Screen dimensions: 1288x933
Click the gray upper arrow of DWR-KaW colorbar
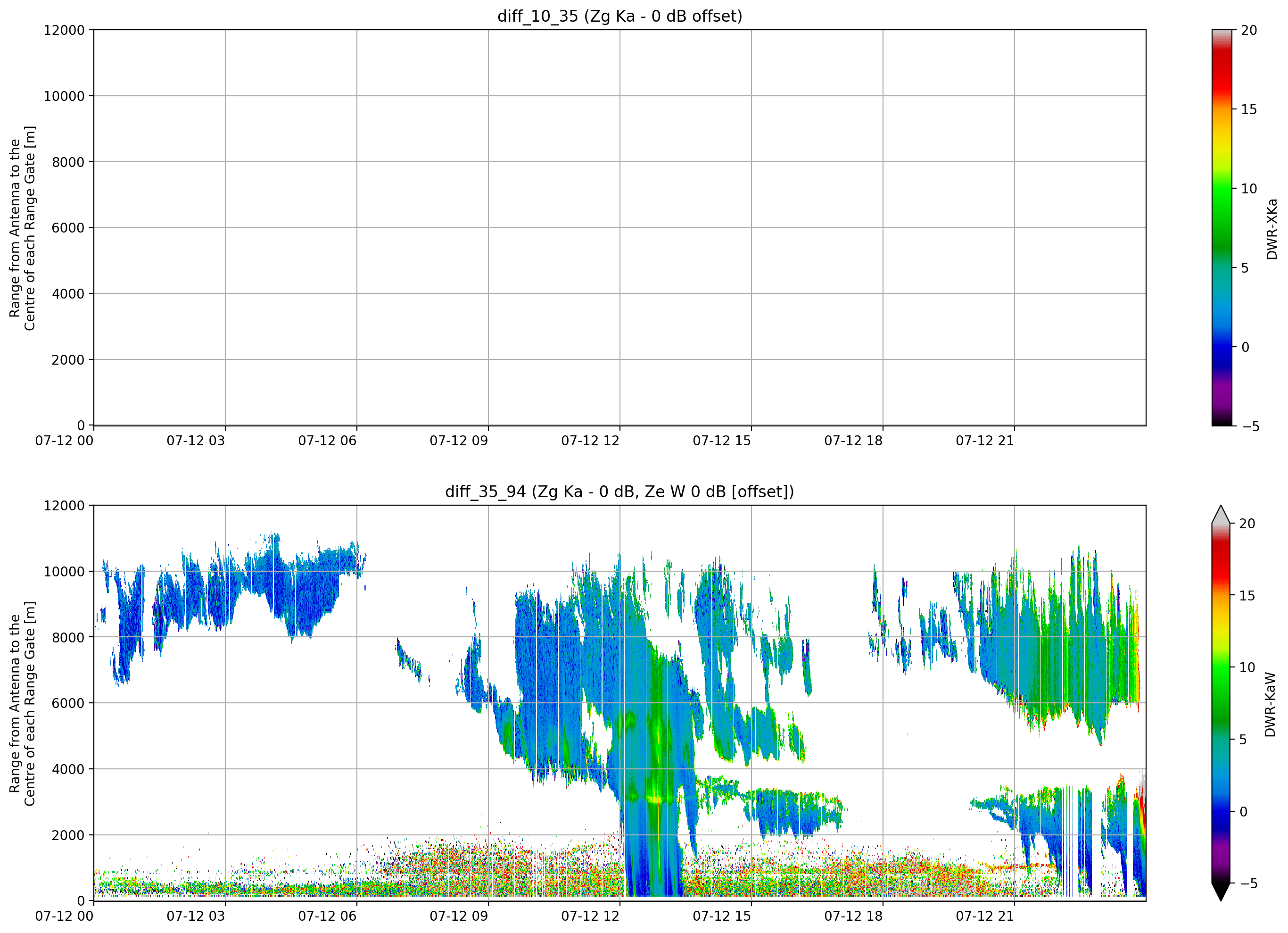pyautogui.click(x=1221, y=515)
